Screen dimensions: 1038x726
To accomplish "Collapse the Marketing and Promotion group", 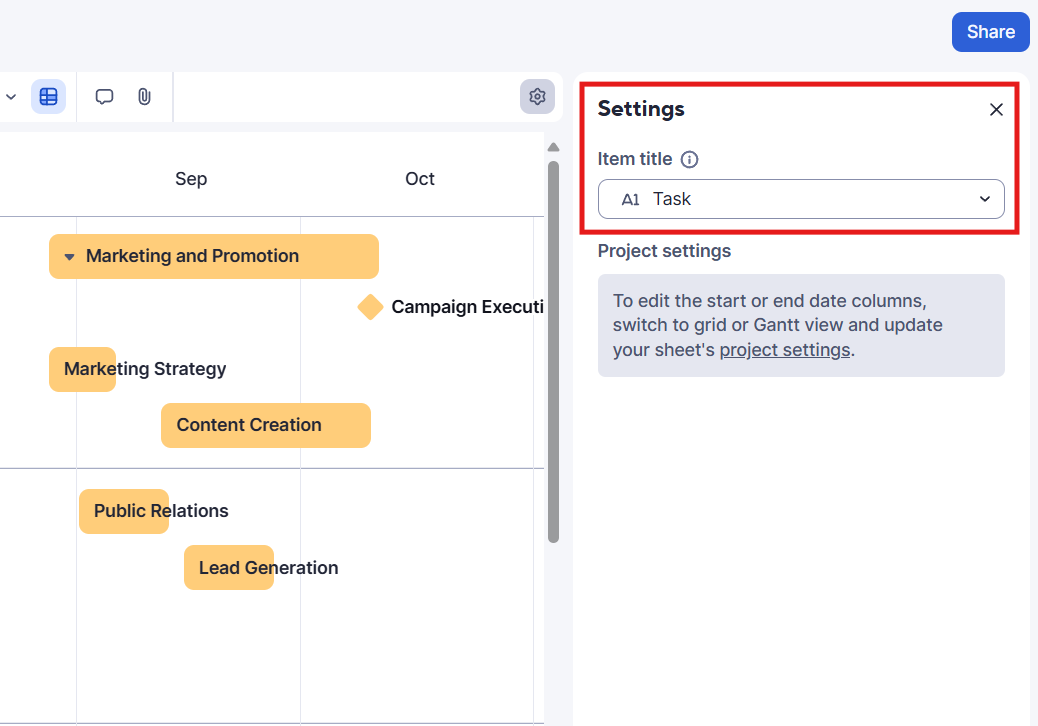I will click(70, 257).
